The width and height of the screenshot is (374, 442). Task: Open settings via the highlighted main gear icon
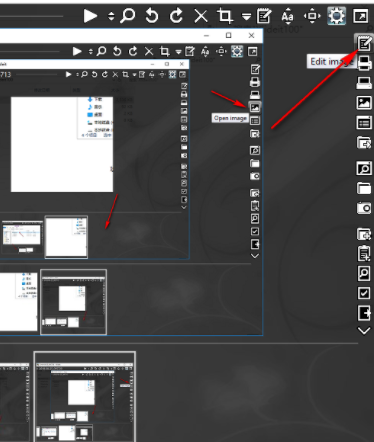336,16
